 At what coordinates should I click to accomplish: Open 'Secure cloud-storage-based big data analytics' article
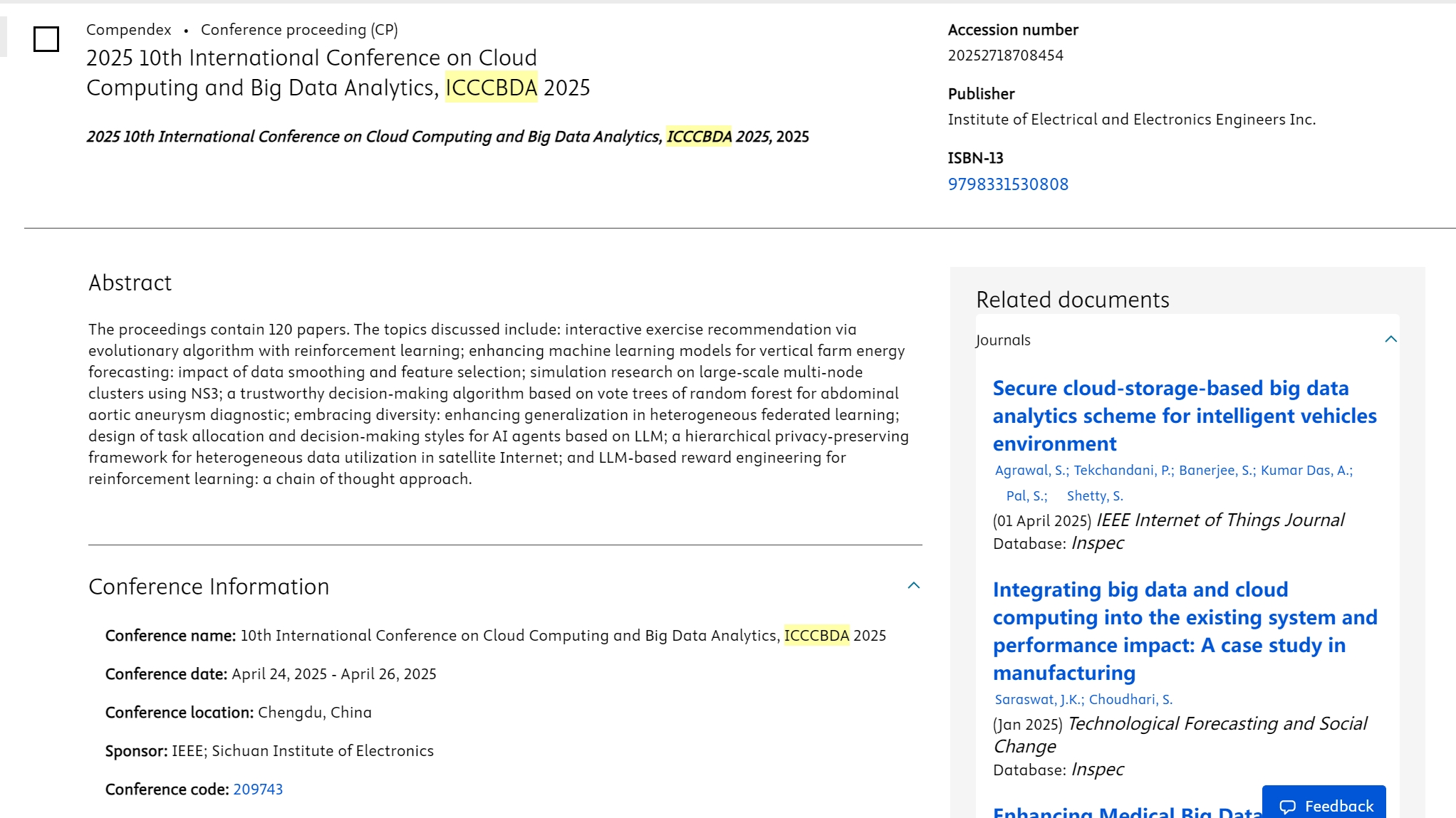point(1185,416)
